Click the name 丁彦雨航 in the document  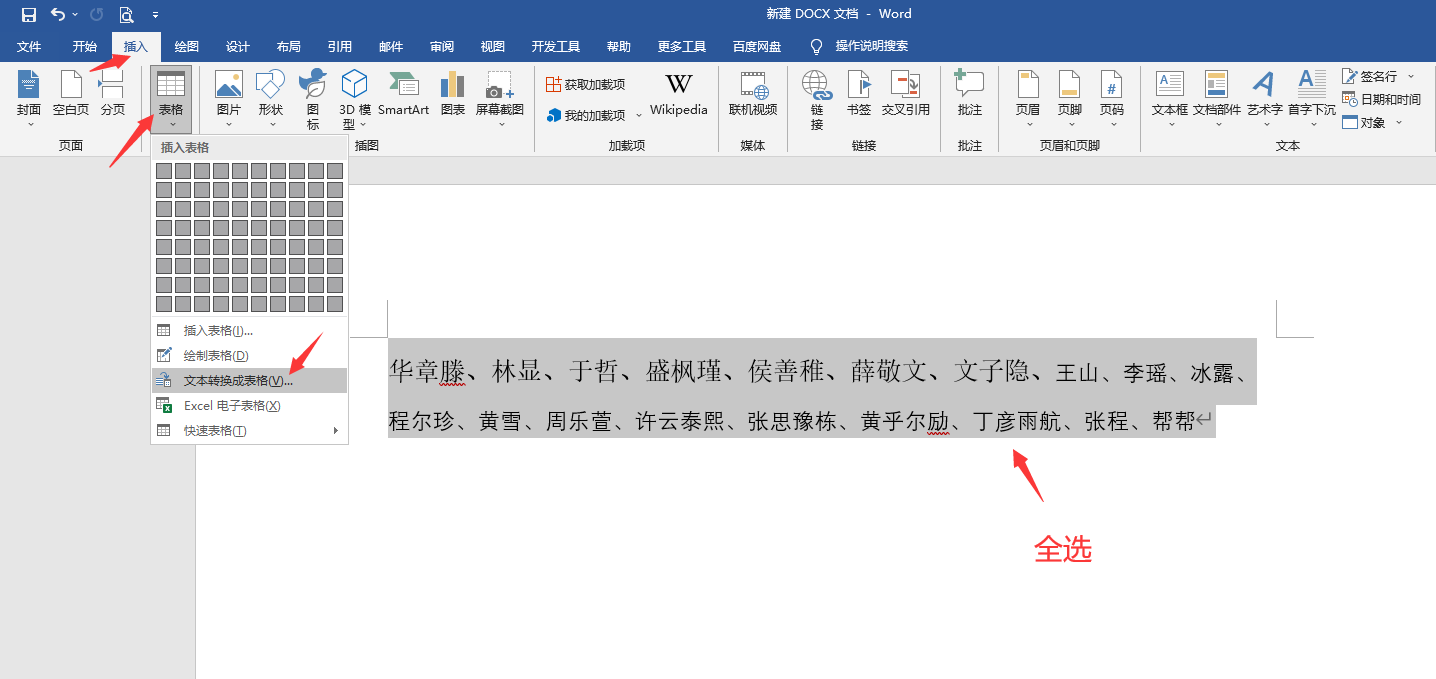coord(1017,422)
